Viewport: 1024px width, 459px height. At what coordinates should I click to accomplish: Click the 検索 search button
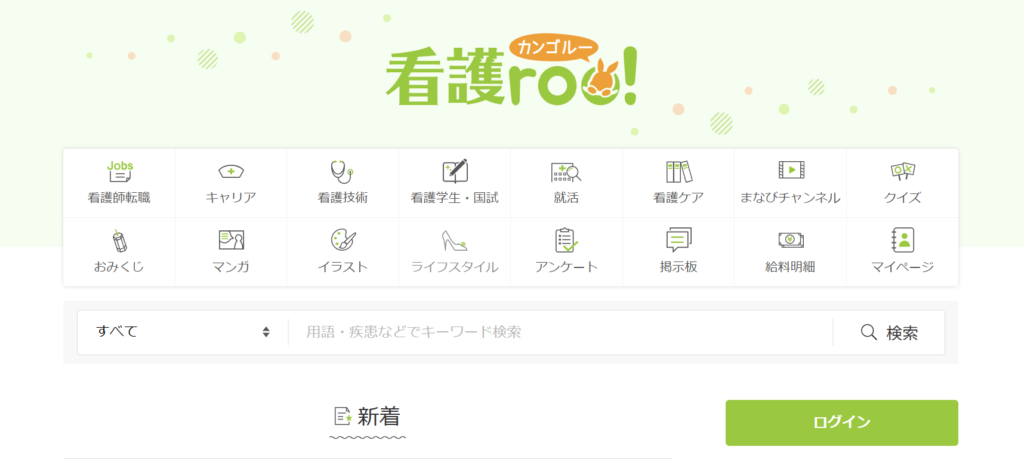pyautogui.click(x=889, y=332)
